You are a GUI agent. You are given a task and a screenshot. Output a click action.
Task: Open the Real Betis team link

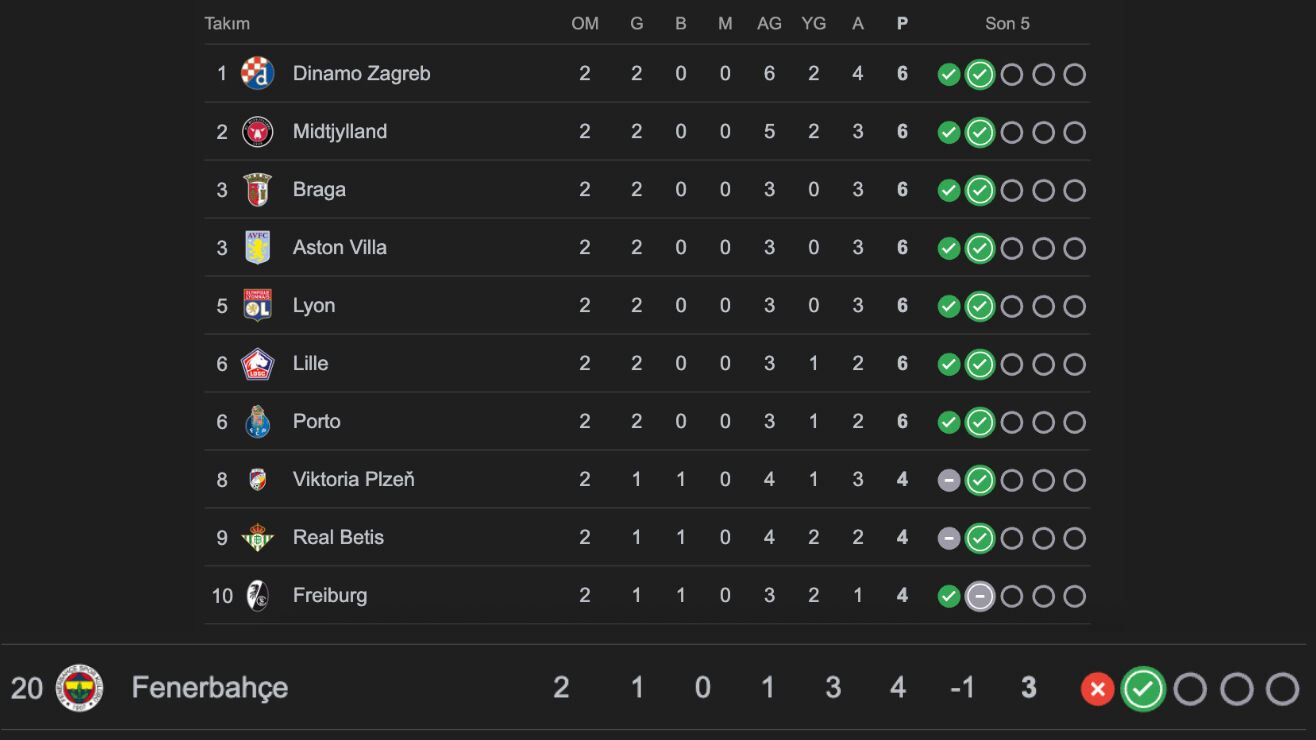point(338,538)
